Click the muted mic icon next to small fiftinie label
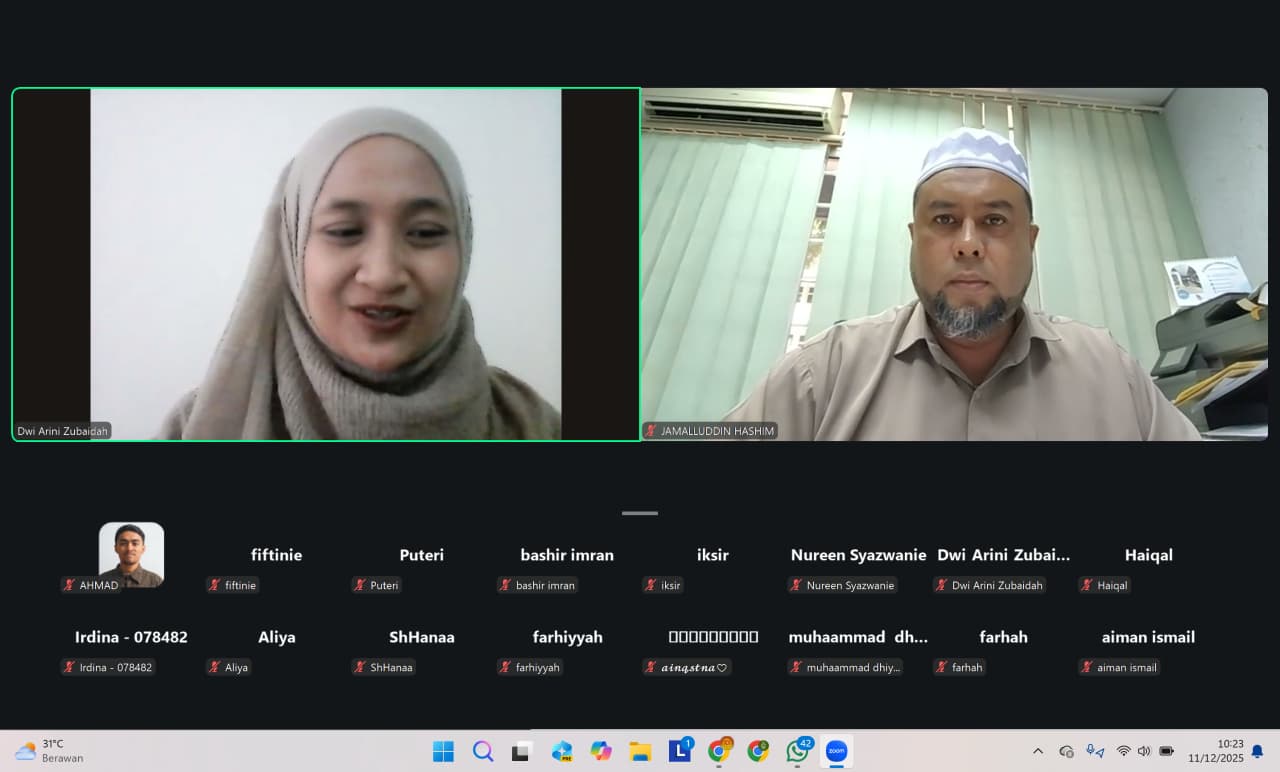Viewport: 1280px width, 772px height. [x=215, y=585]
